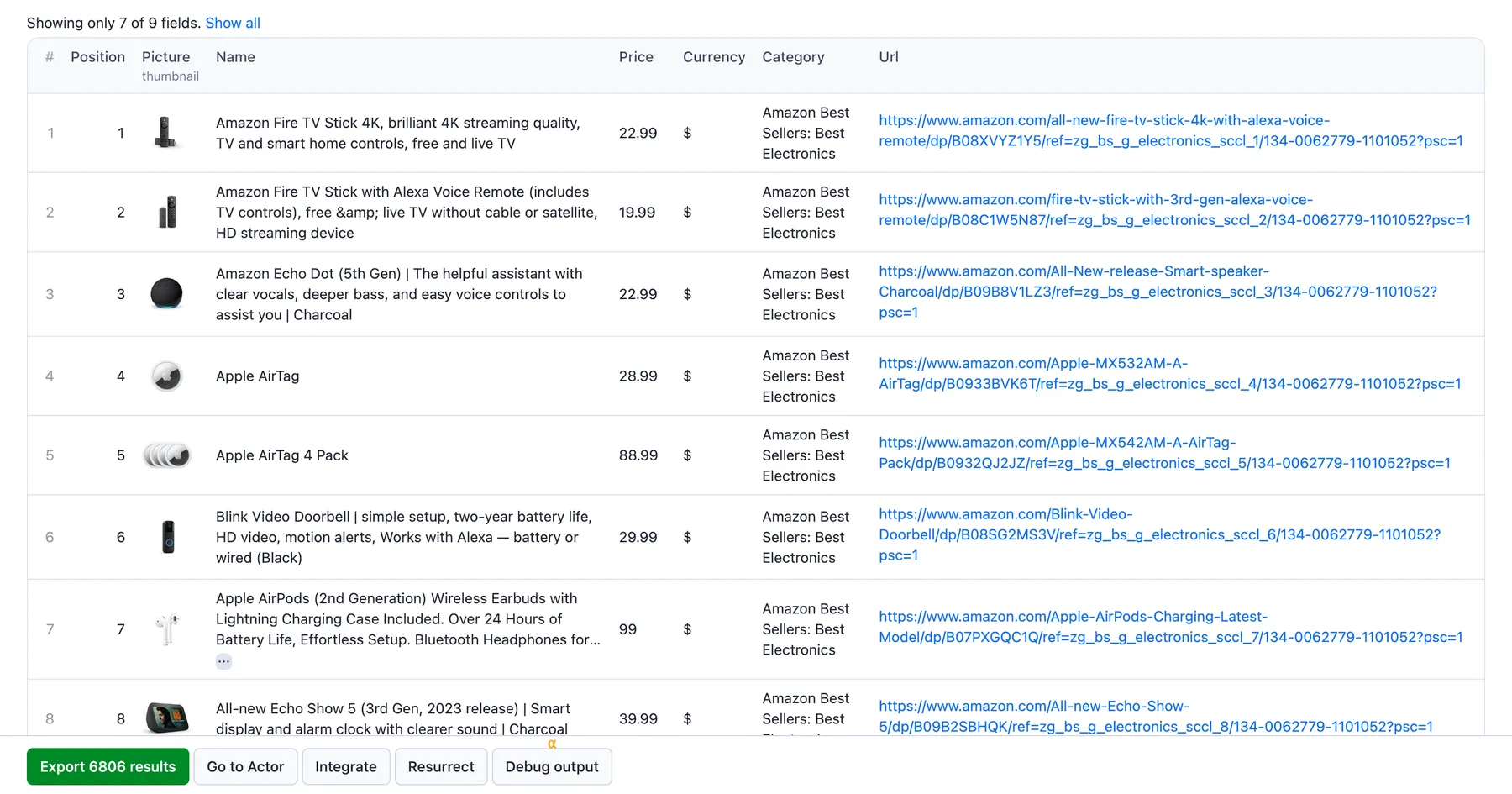Select the price 99 cell
The width and height of the screenshot is (1512, 794).
(x=627, y=628)
